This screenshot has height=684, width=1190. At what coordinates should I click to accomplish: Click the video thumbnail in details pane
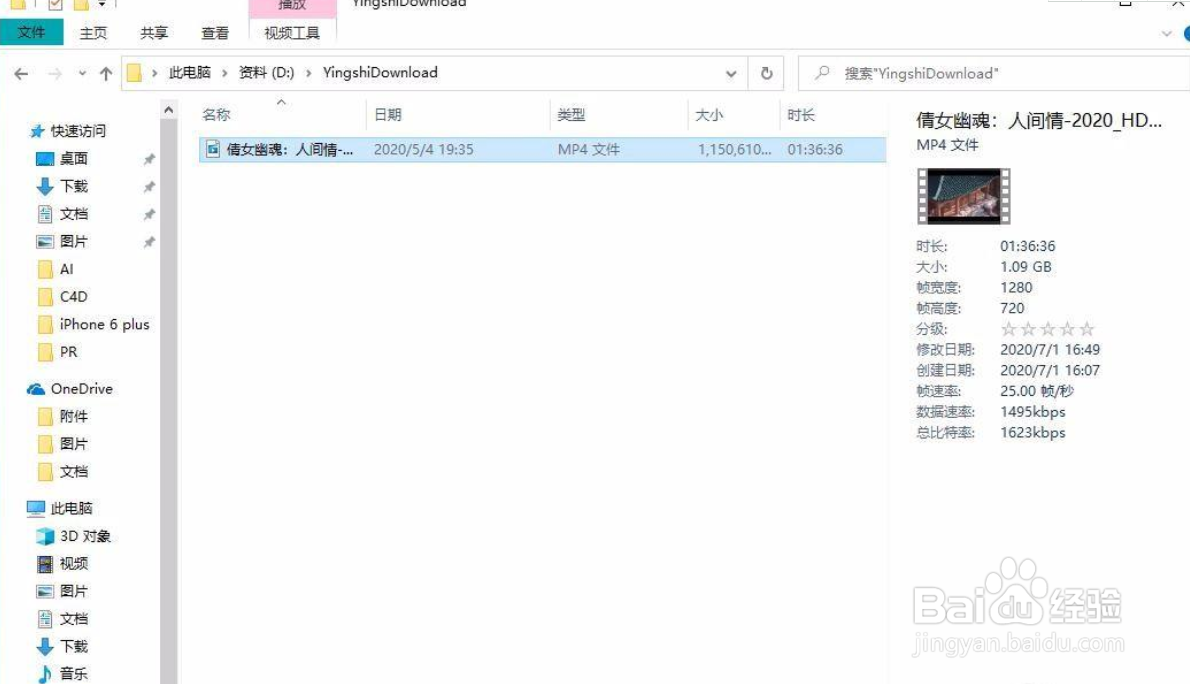(x=963, y=196)
